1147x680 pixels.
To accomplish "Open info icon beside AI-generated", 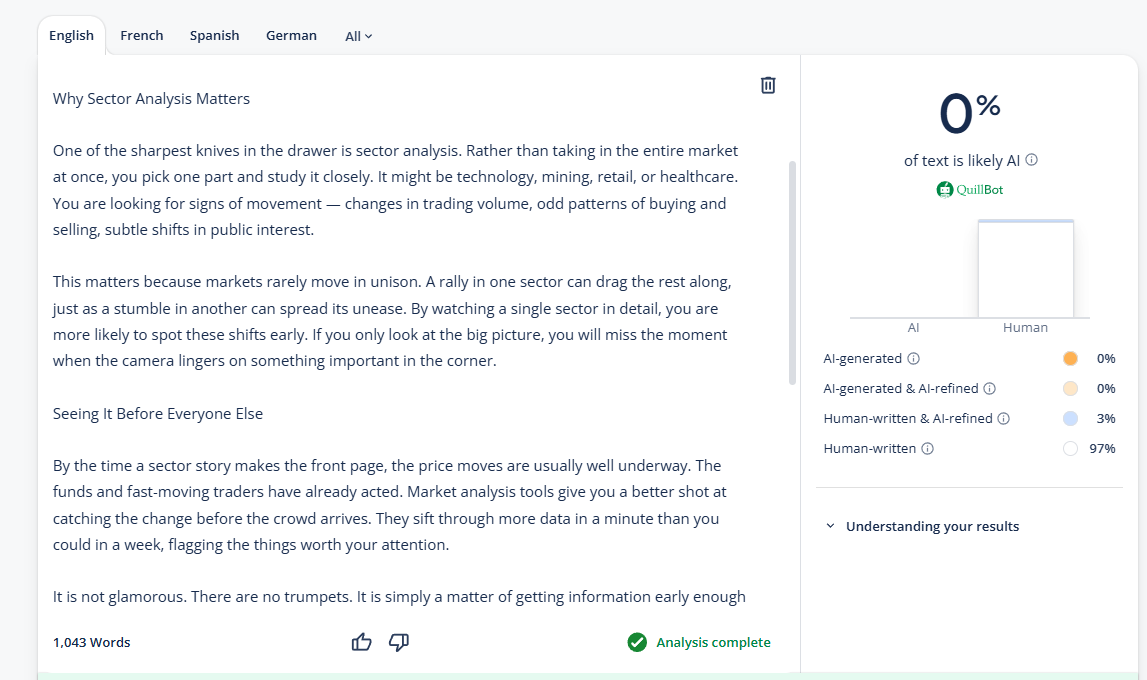I will pos(914,358).
